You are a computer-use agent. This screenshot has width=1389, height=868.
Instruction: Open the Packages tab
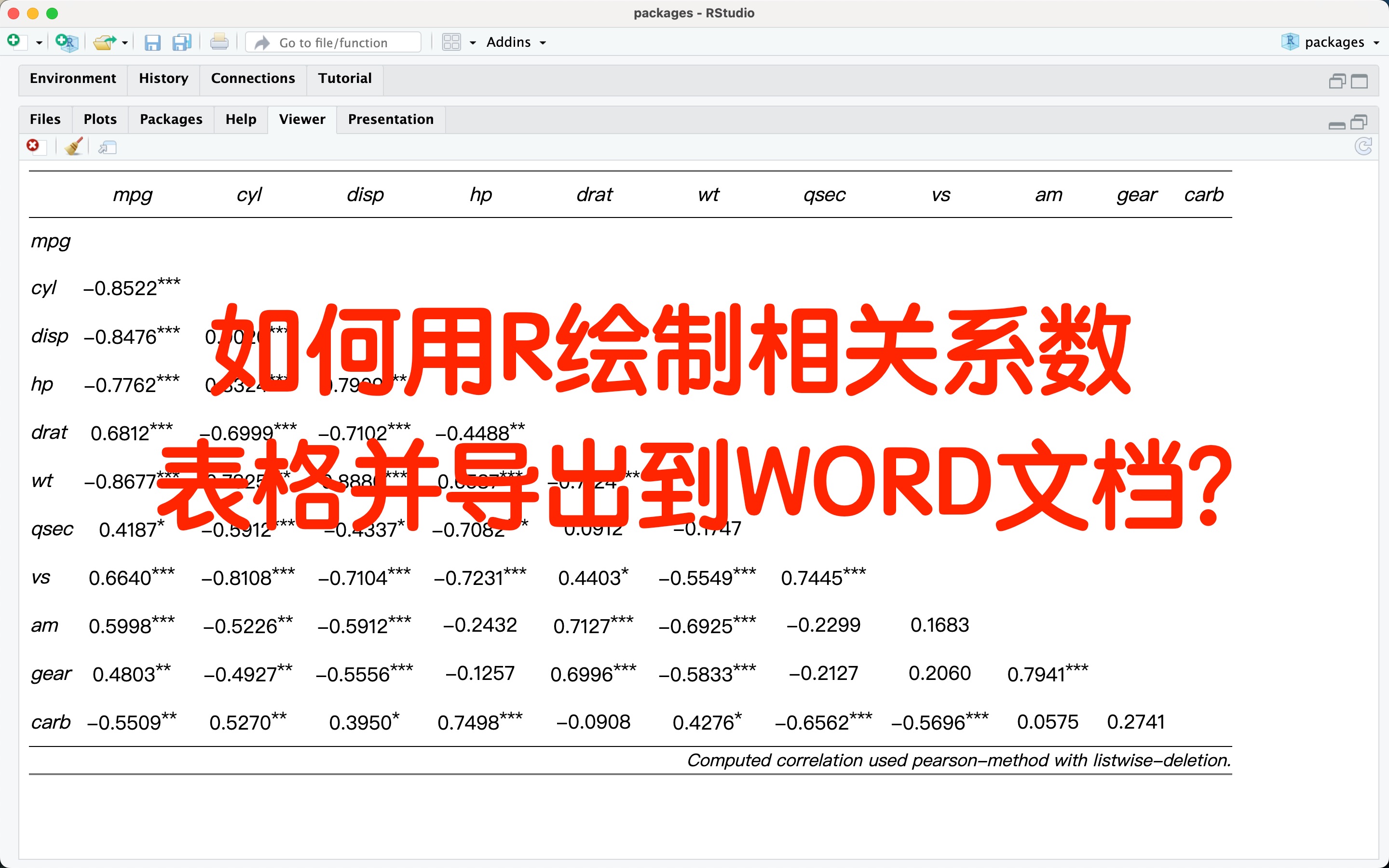[x=171, y=120]
